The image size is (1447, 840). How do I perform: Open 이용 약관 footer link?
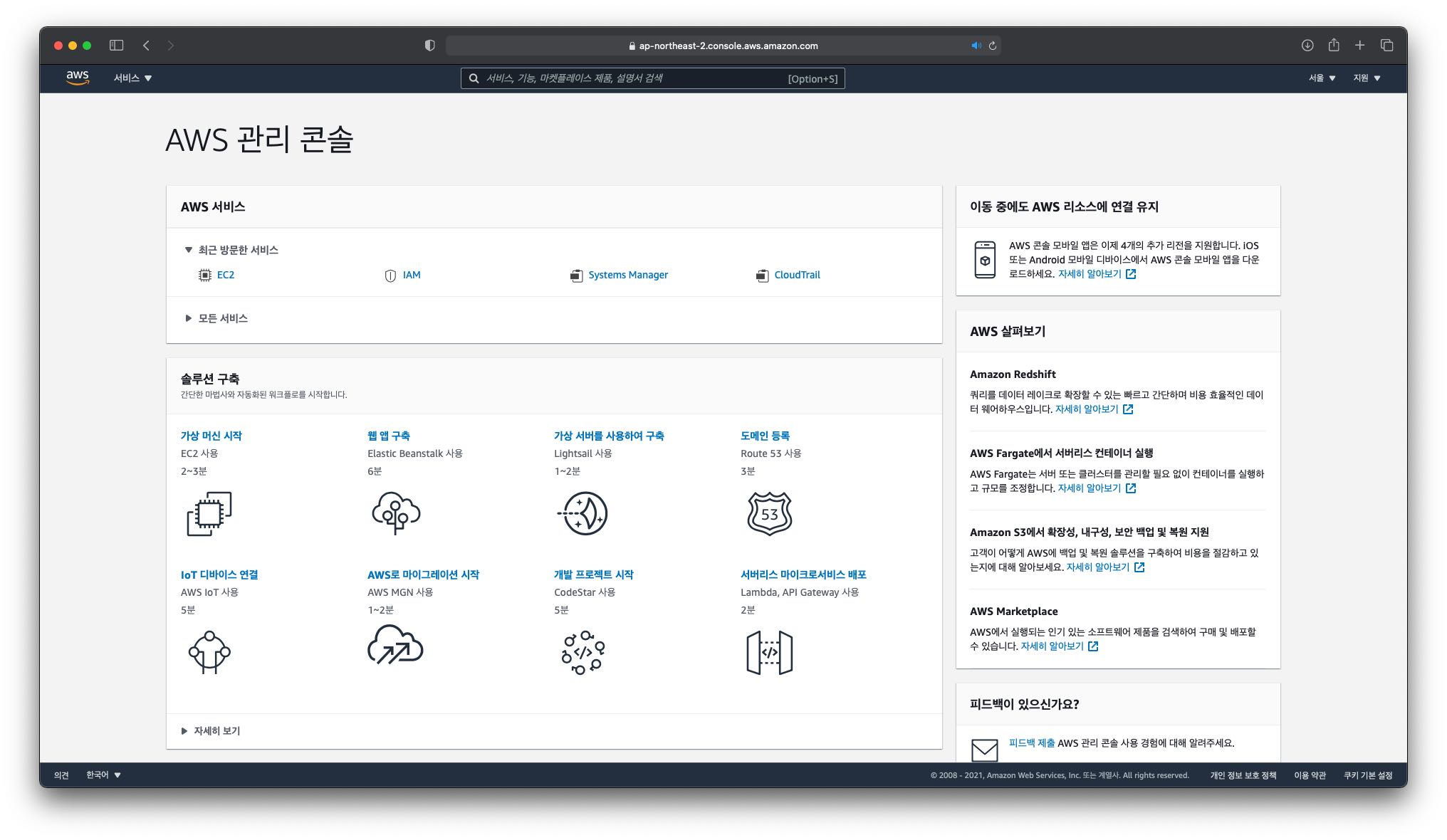click(1310, 775)
